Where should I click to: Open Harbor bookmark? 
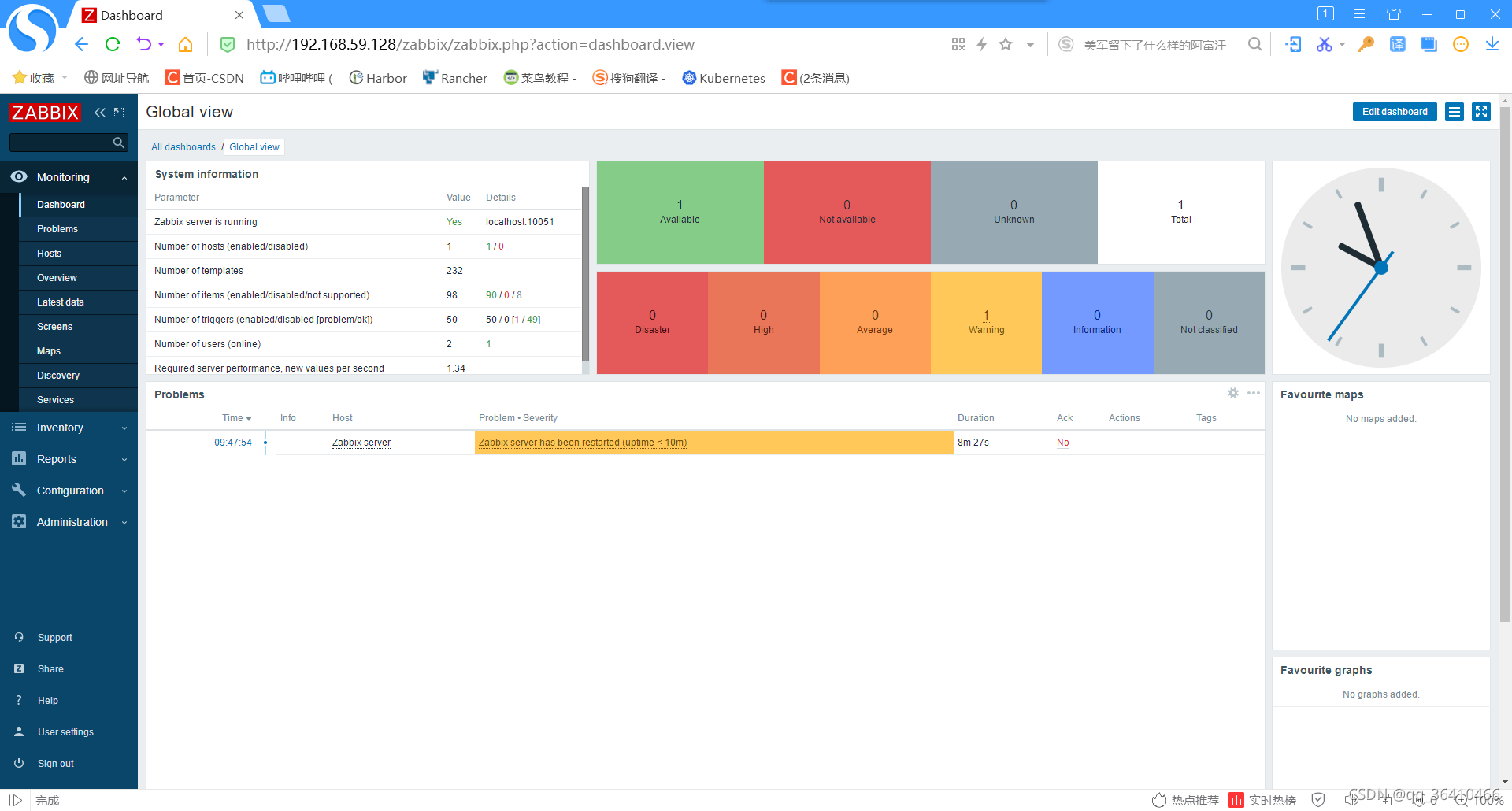378,78
